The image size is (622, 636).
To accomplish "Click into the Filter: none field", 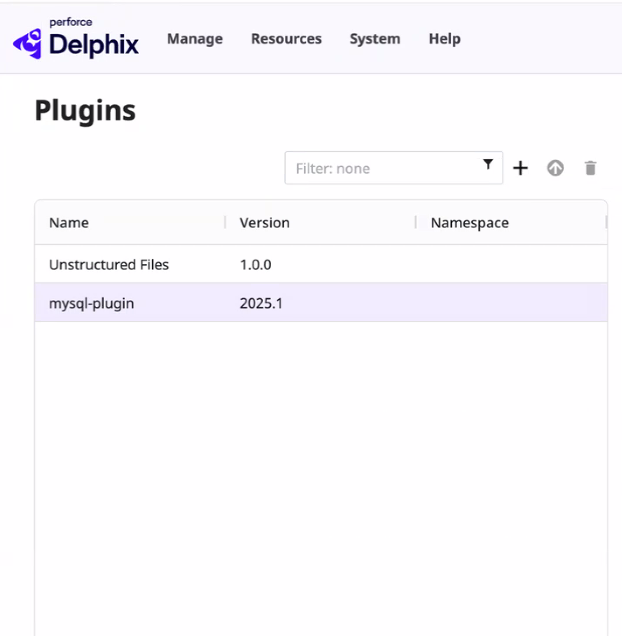I will coord(380,168).
